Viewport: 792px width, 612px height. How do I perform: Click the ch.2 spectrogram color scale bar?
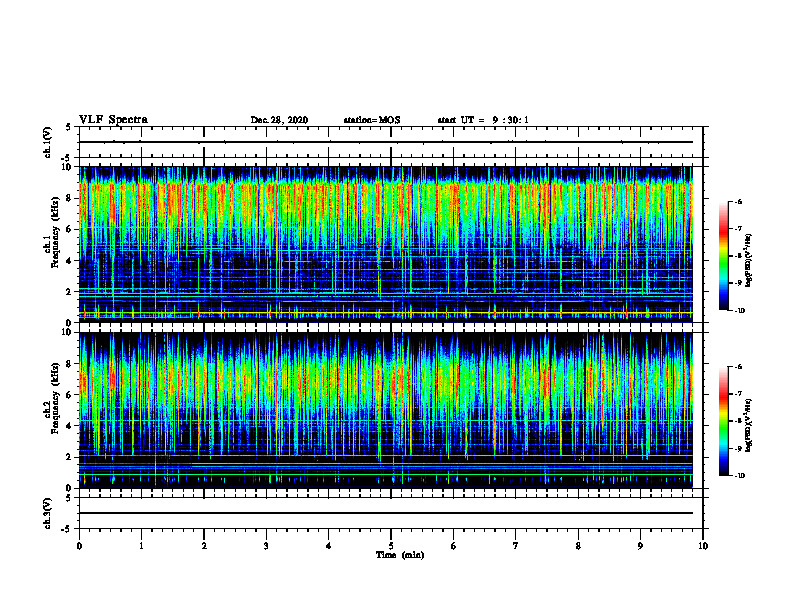pos(723,421)
